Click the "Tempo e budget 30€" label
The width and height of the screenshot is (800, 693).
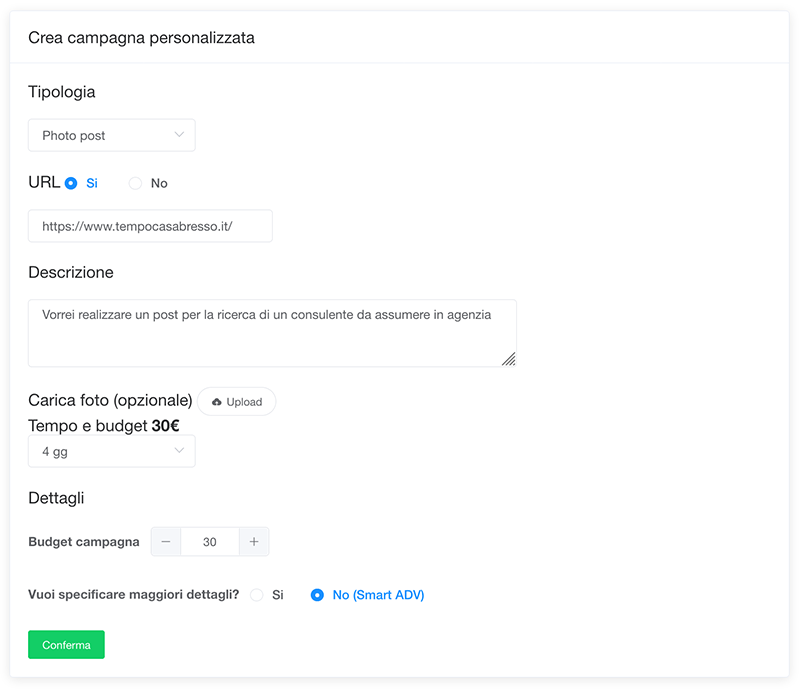(104, 426)
